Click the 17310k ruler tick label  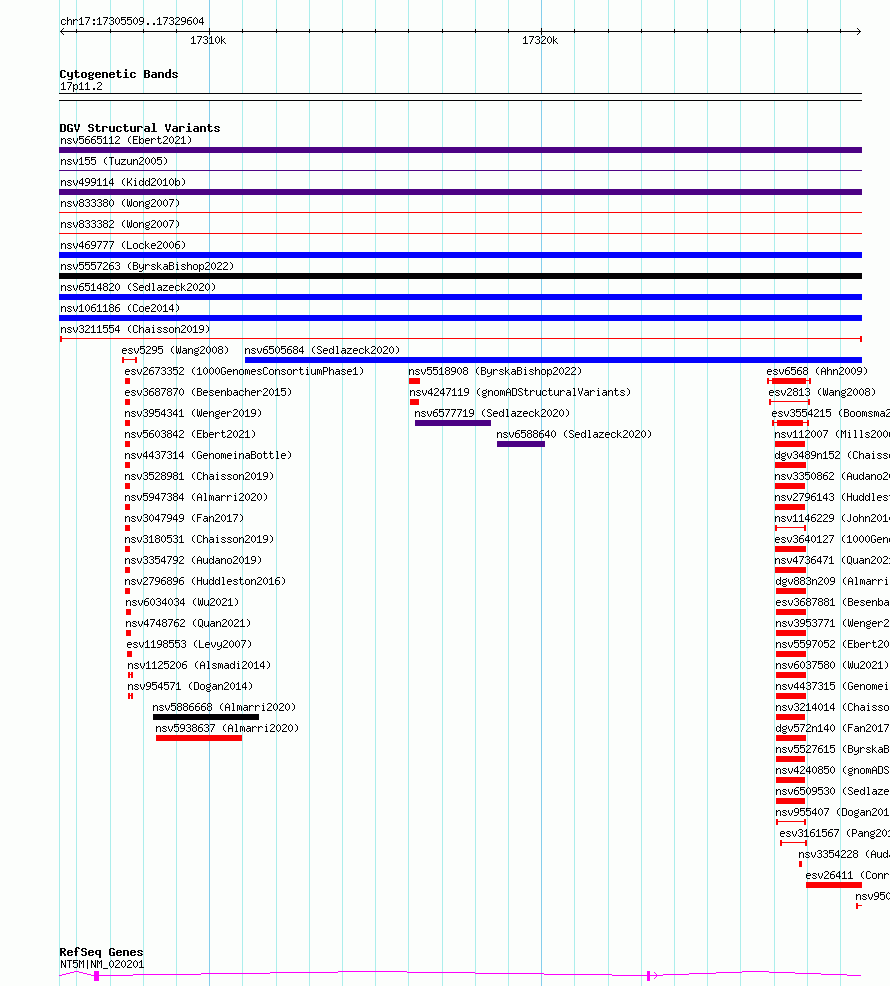tap(208, 40)
